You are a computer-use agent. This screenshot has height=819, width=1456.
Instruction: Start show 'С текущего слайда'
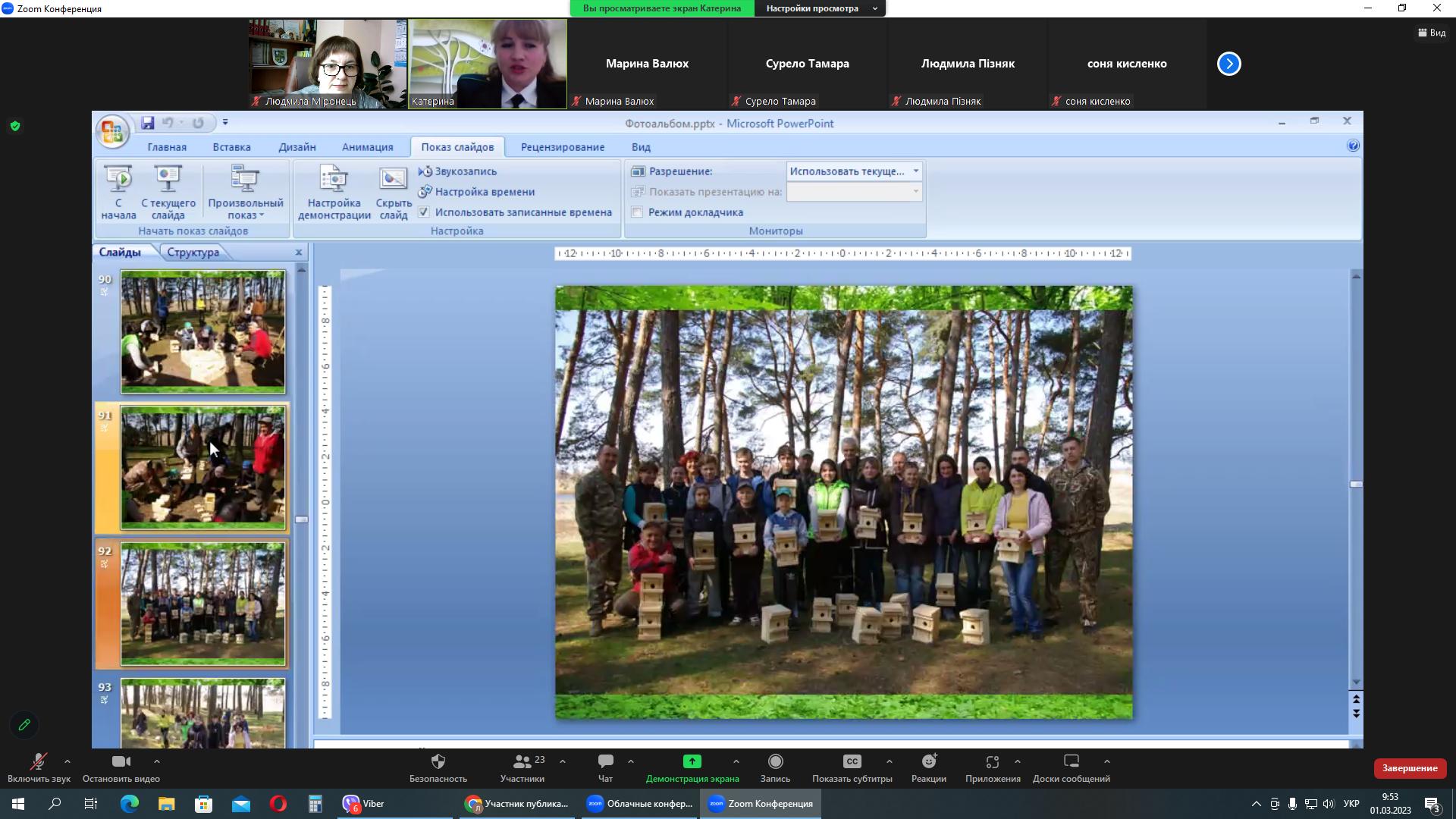(168, 179)
